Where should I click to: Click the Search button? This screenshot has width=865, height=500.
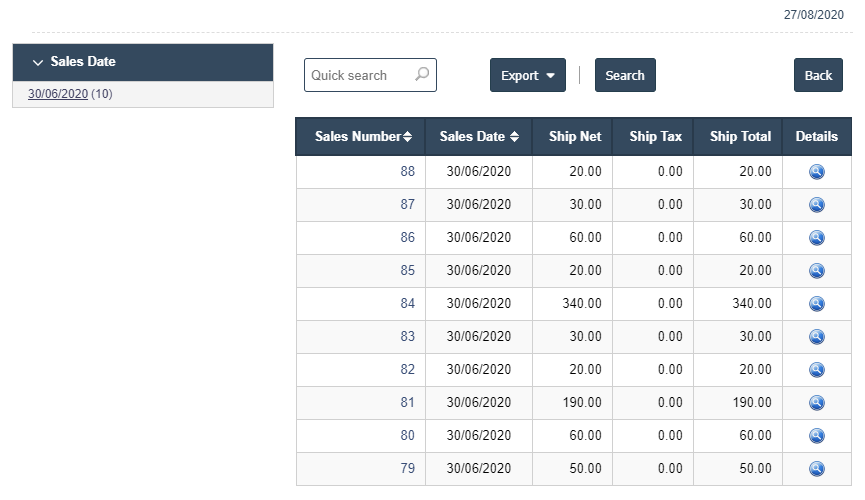point(625,75)
